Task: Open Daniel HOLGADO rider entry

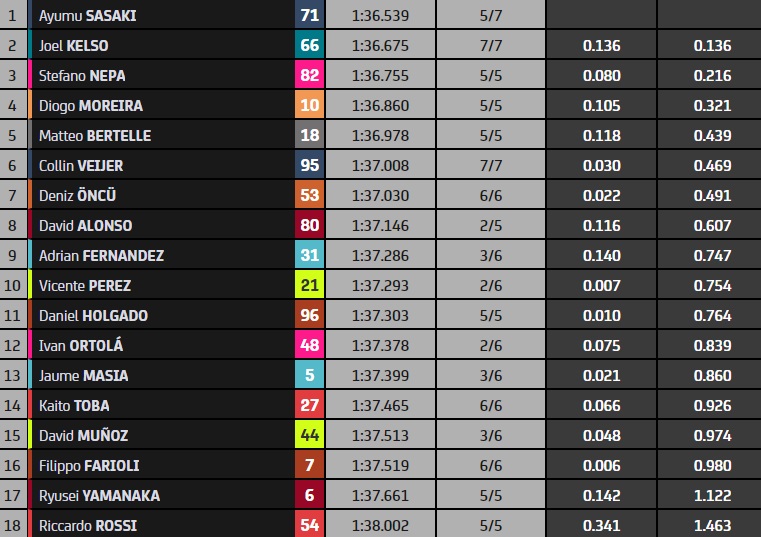Action: pos(93,316)
